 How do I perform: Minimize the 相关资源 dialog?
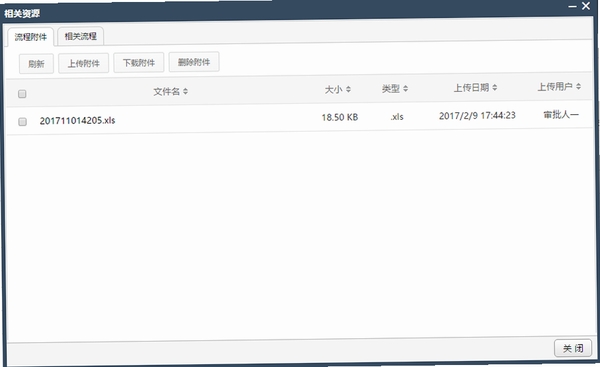(572, 6)
